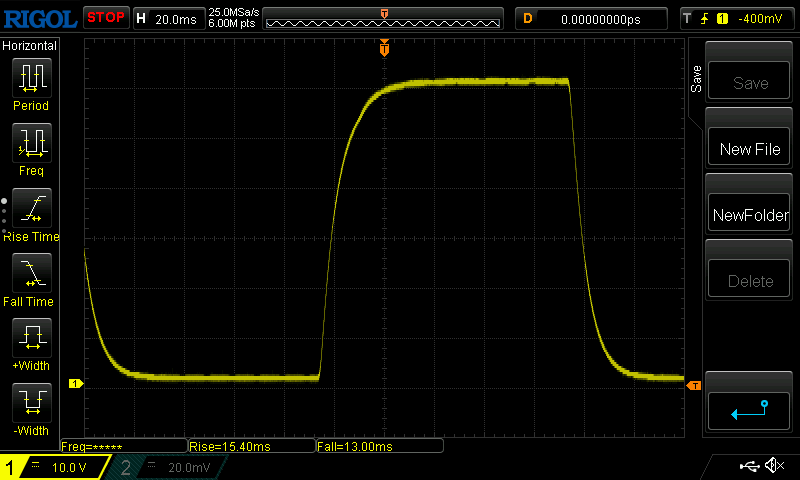The width and height of the screenshot is (800, 480).
Task: Create a NewFolder
Action: [749, 213]
